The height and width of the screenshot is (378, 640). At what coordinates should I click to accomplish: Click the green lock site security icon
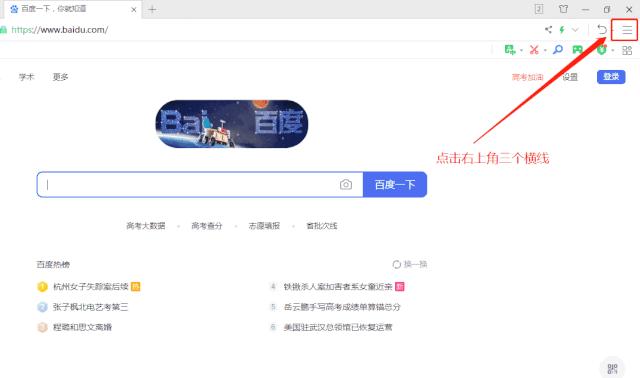point(3,30)
